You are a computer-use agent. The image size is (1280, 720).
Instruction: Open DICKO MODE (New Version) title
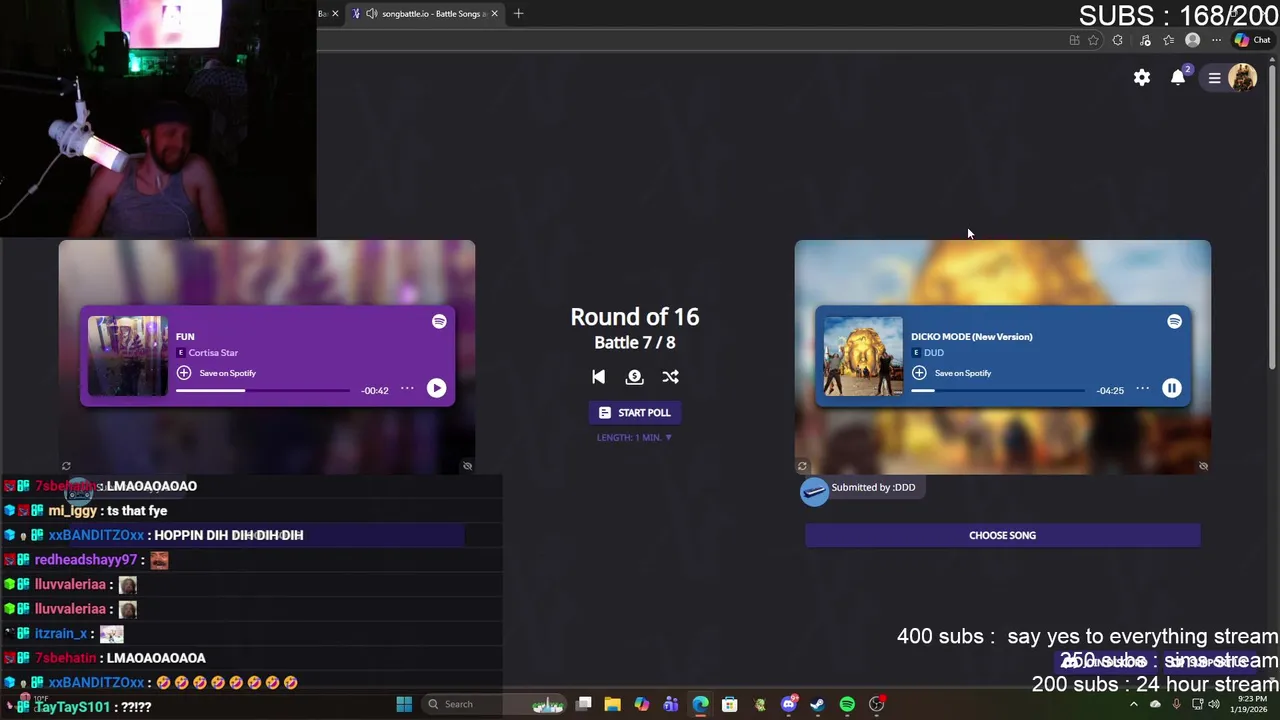pyautogui.click(x=971, y=337)
